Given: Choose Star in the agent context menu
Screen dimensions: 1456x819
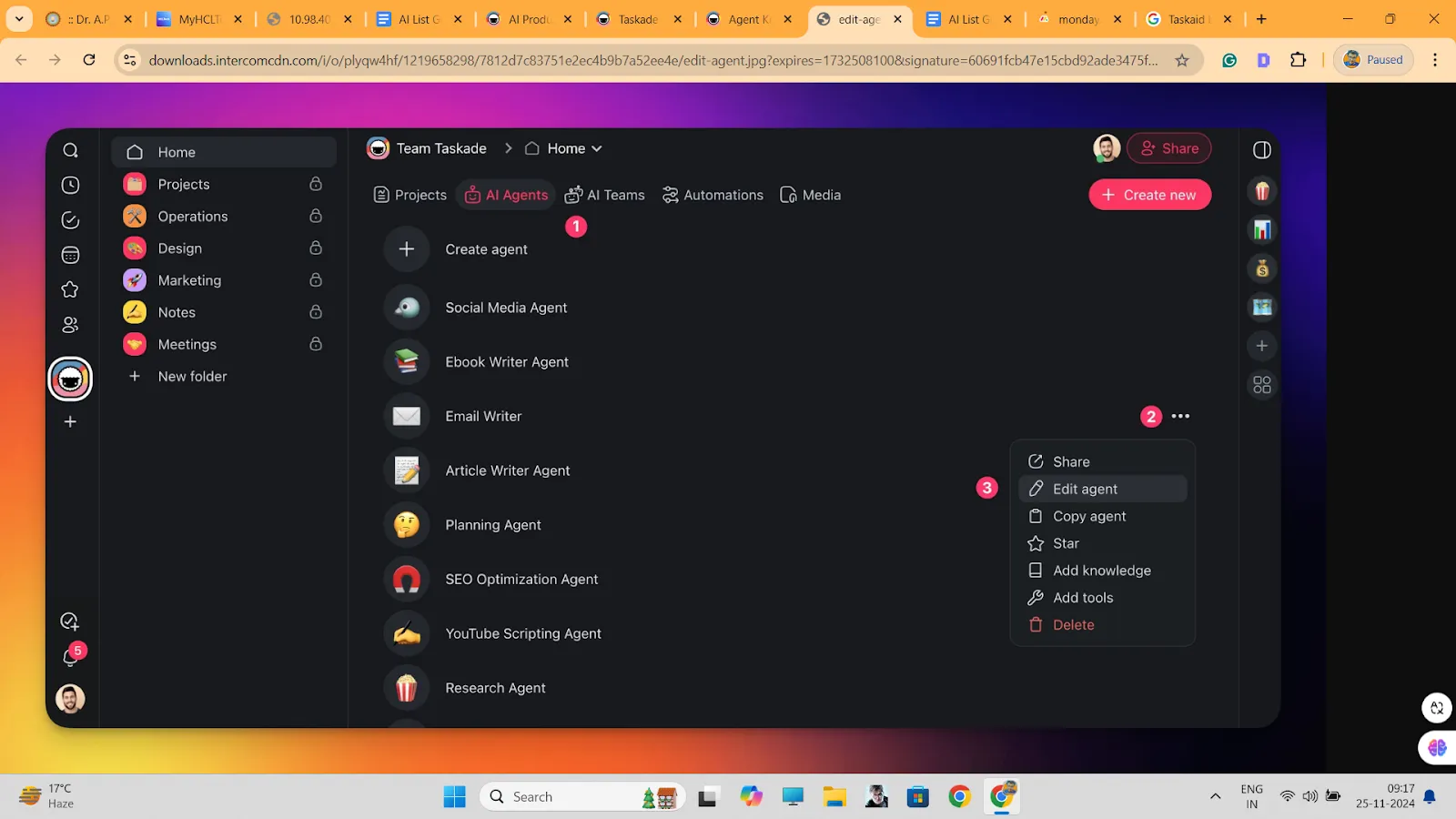Looking at the screenshot, I should [x=1103, y=544].
